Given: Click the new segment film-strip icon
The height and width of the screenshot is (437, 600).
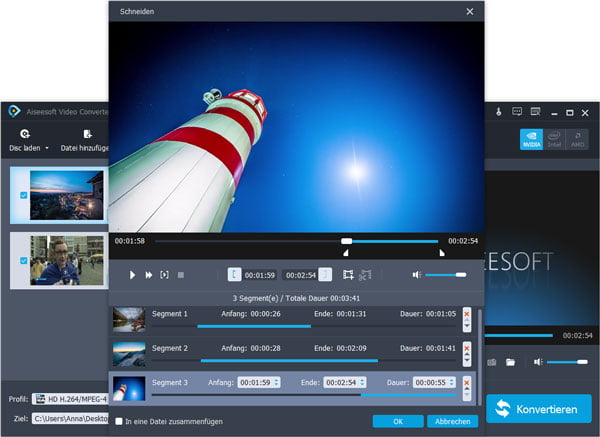Looking at the screenshot, I should (x=348, y=274).
